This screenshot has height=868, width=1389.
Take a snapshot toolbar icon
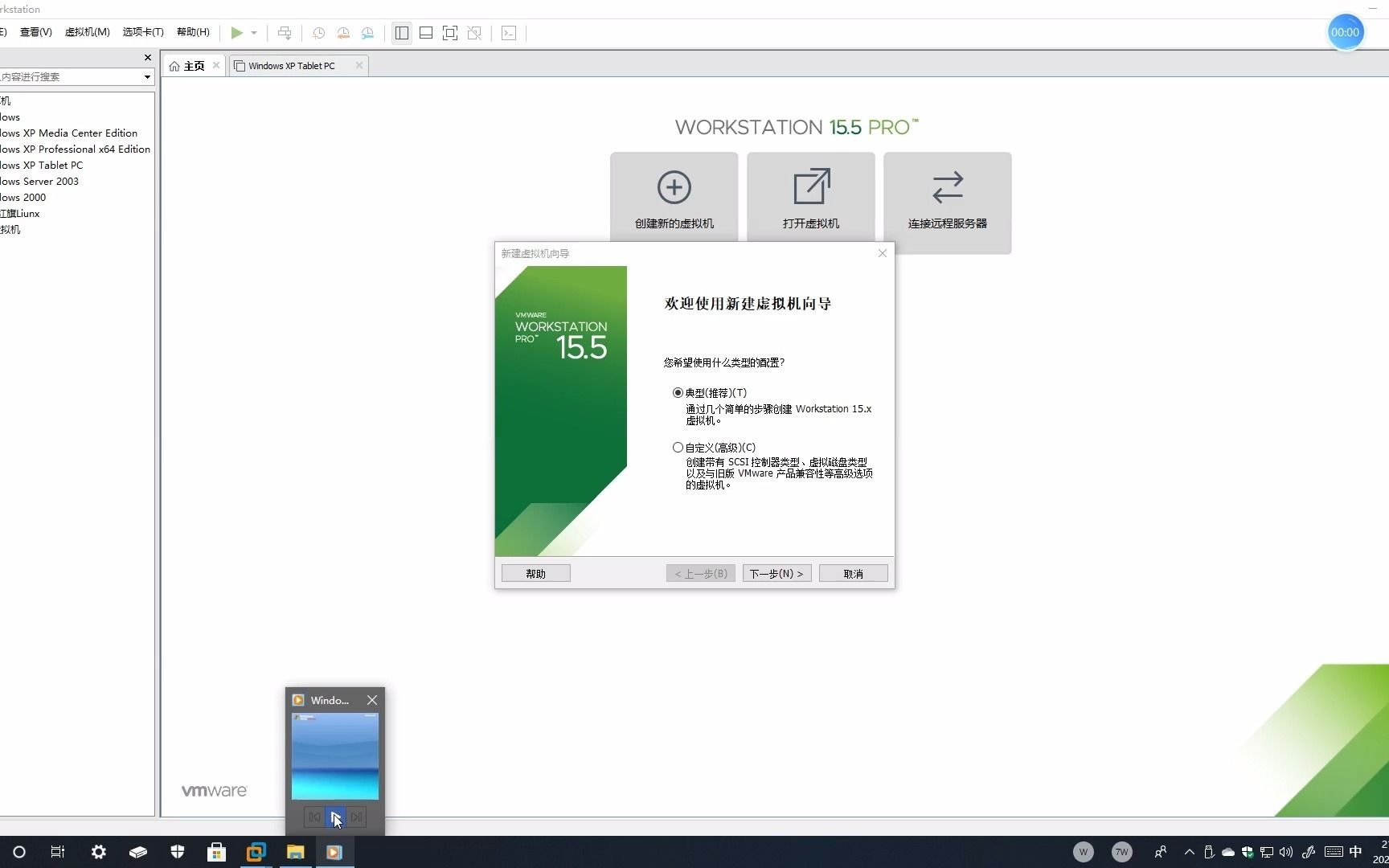319,33
